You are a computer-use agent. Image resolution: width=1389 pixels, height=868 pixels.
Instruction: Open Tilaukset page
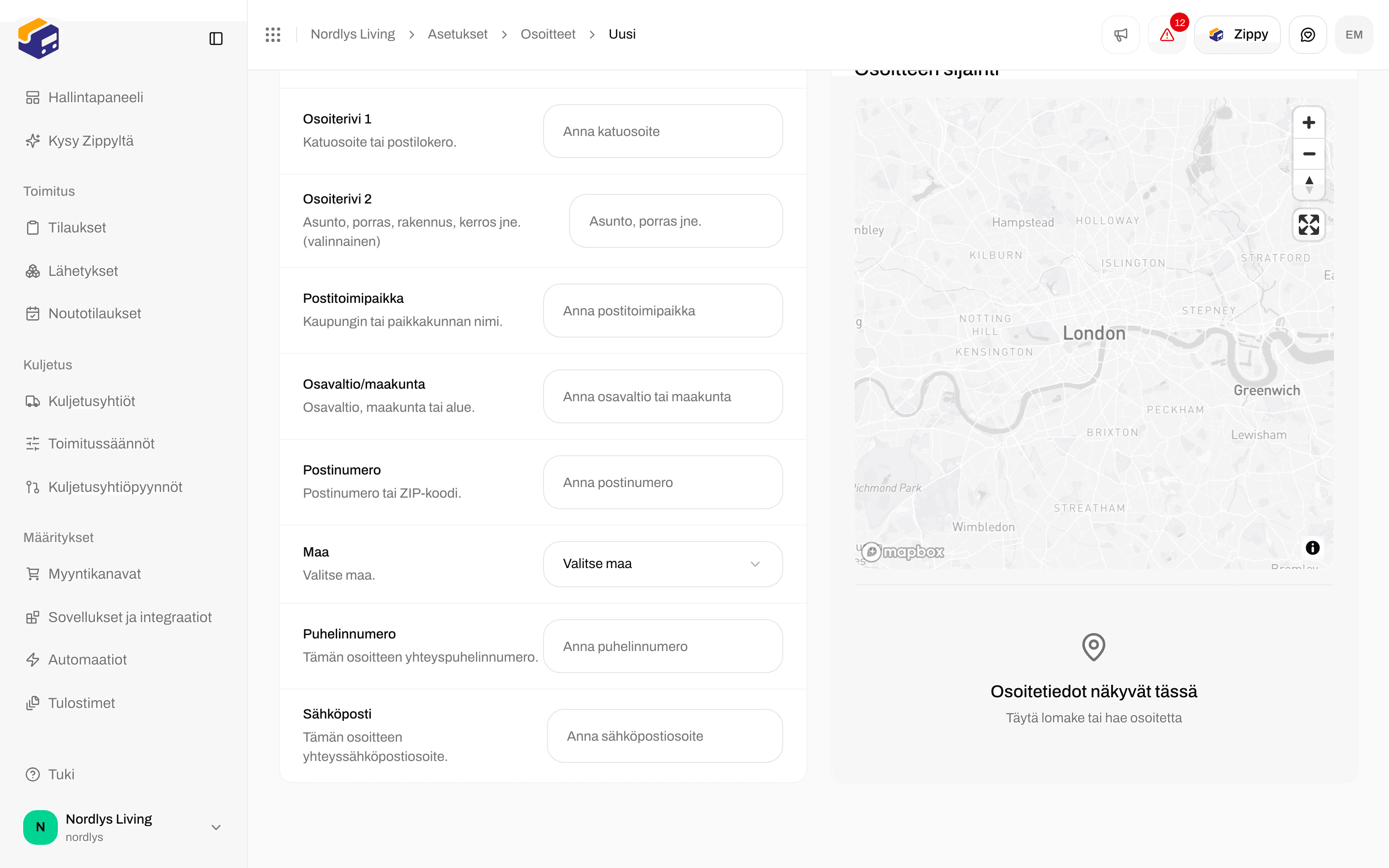coord(123,227)
